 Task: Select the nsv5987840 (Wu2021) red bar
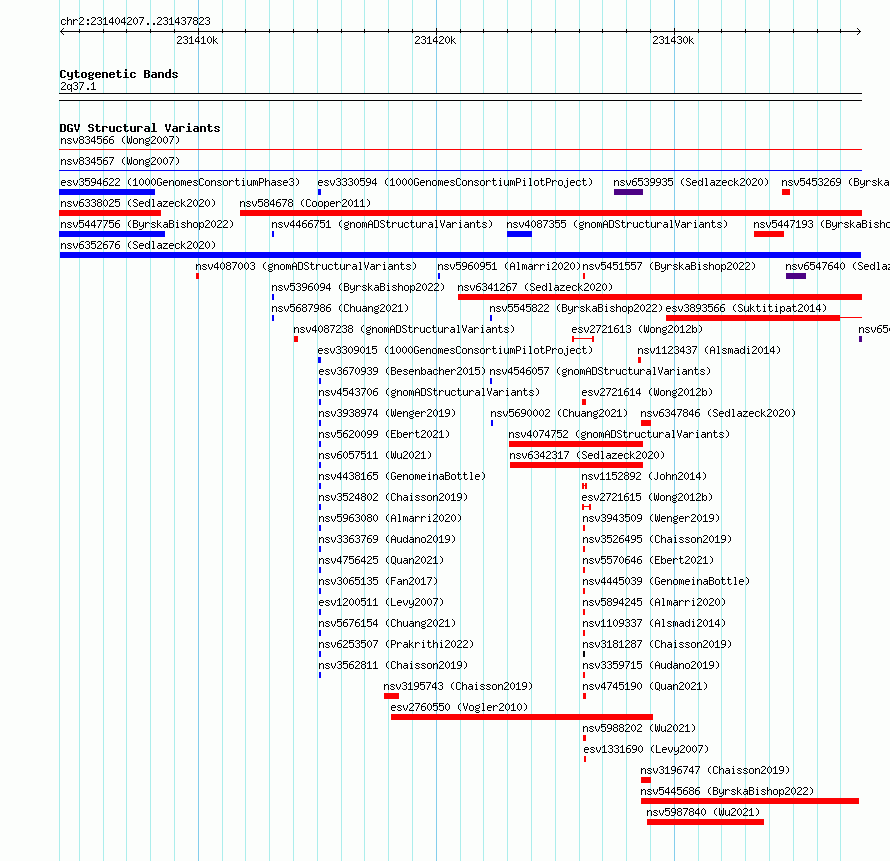705,822
